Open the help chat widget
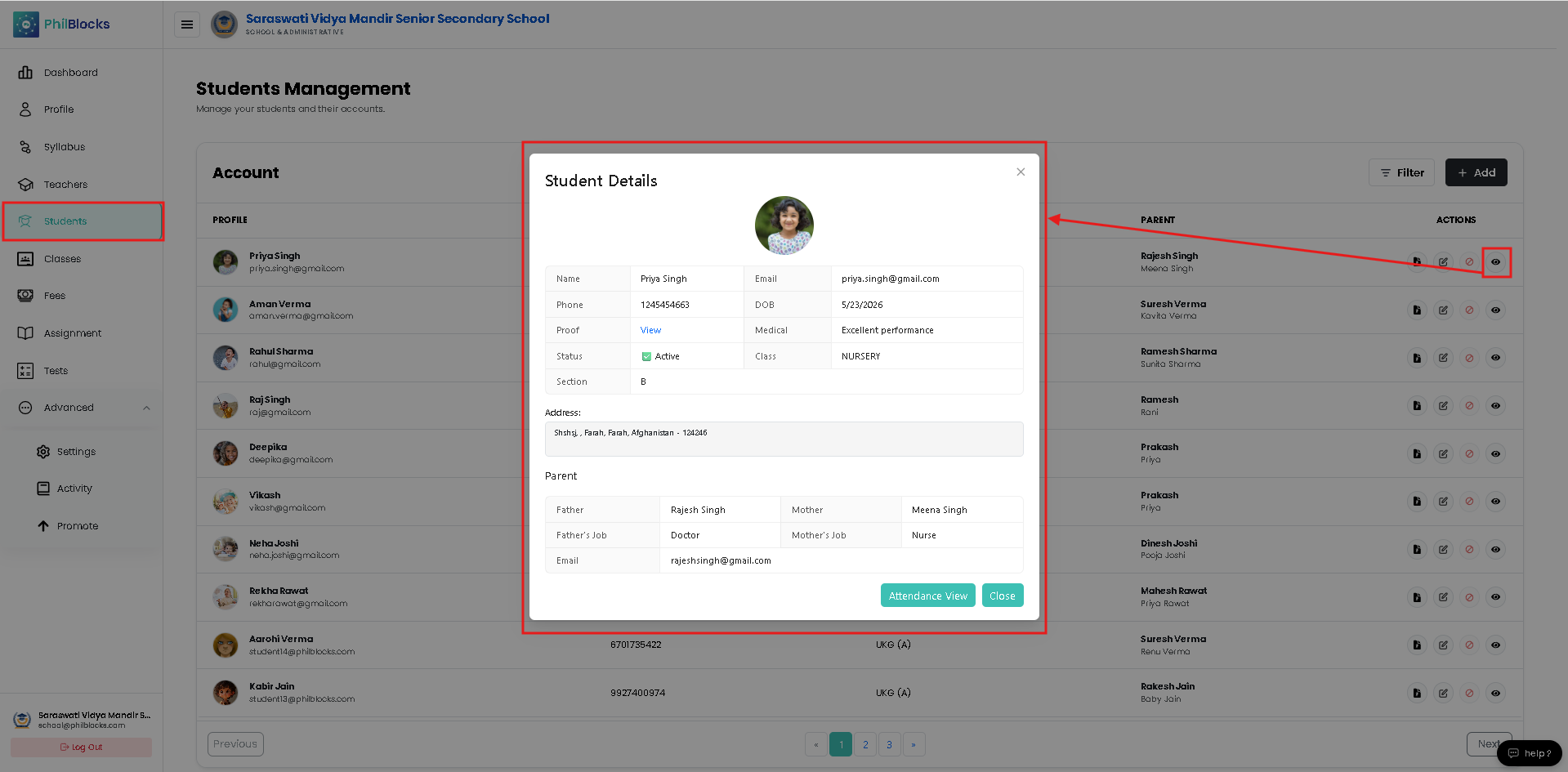Image resolution: width=1568 pixels, height=772 pixels. click(x=1529, y=753)
